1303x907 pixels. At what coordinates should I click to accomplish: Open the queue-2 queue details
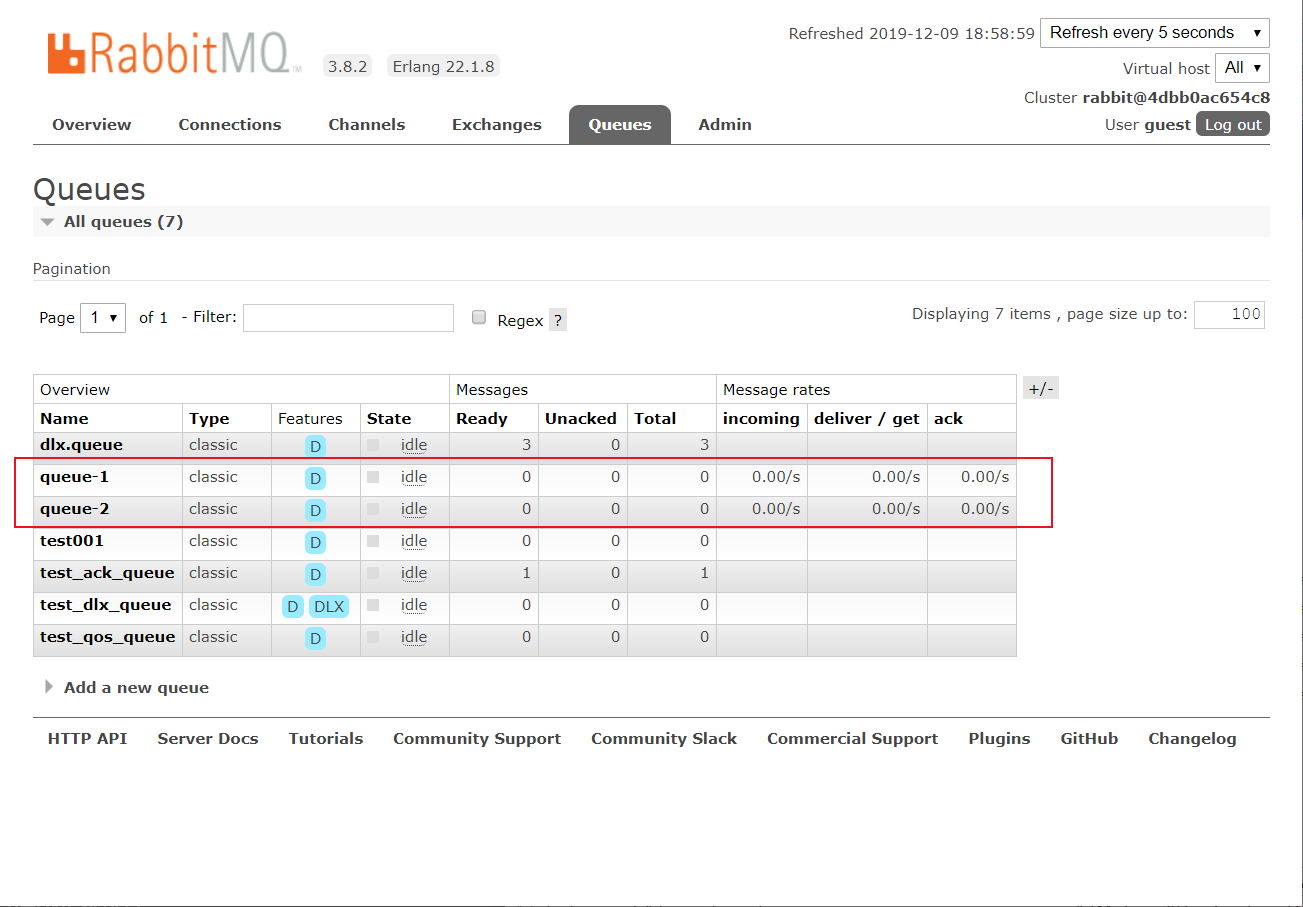click(x=75, y=509)
